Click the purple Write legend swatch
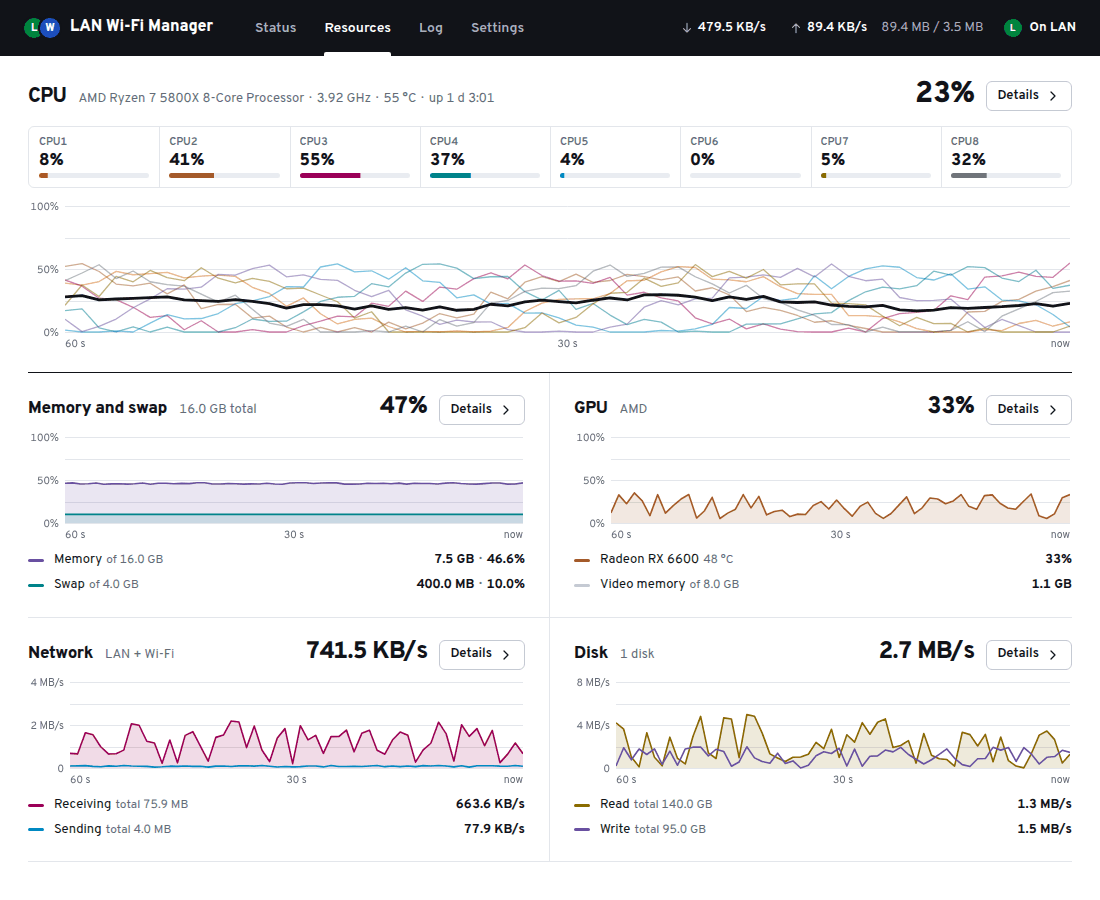This screenshot has width=1100, height=900. 582,830
